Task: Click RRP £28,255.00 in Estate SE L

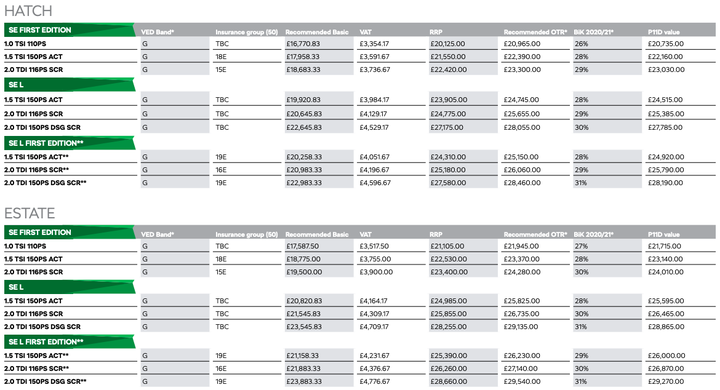Action: [x=448, y=327]
